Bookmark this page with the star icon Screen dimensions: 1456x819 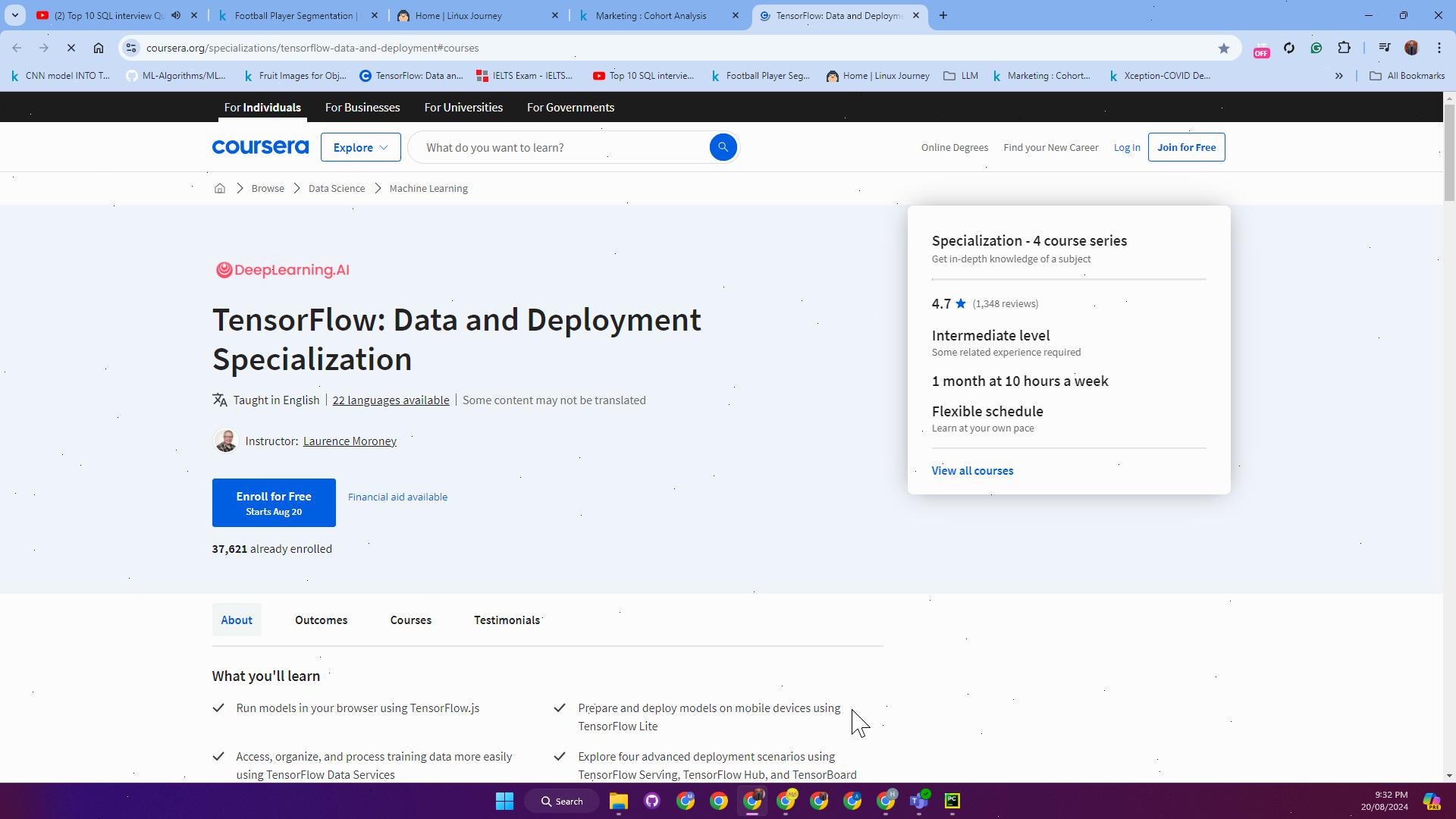click(1223, 48)
